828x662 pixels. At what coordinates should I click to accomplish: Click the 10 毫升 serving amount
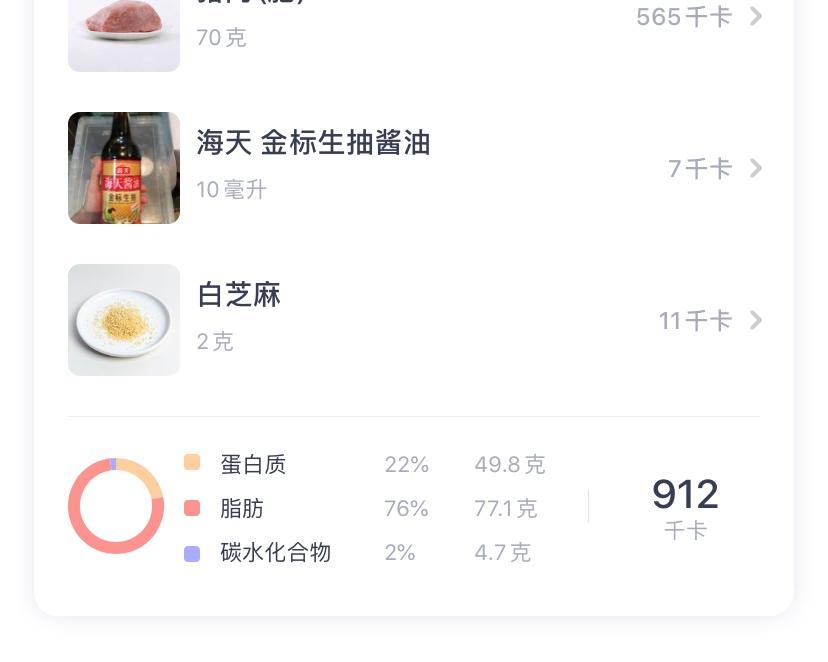point(231,190)
